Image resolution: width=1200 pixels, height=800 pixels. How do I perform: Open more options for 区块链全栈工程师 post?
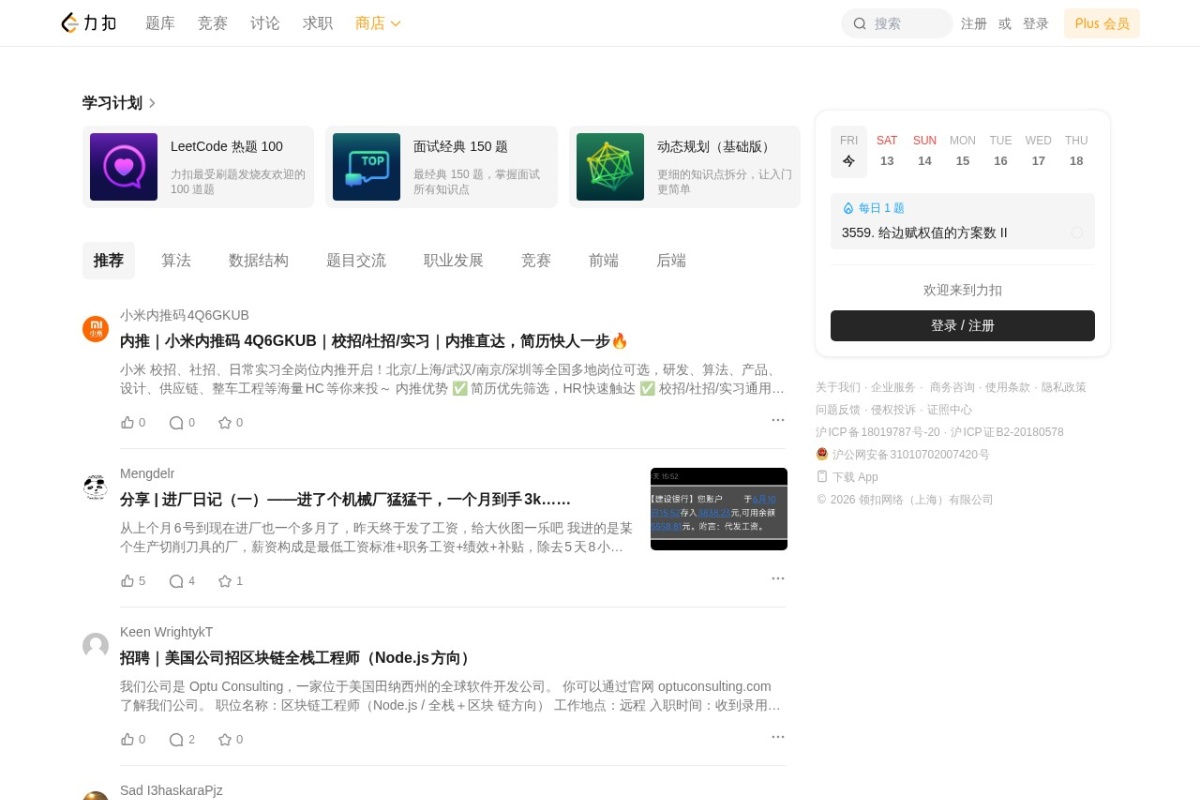point(778,737)
